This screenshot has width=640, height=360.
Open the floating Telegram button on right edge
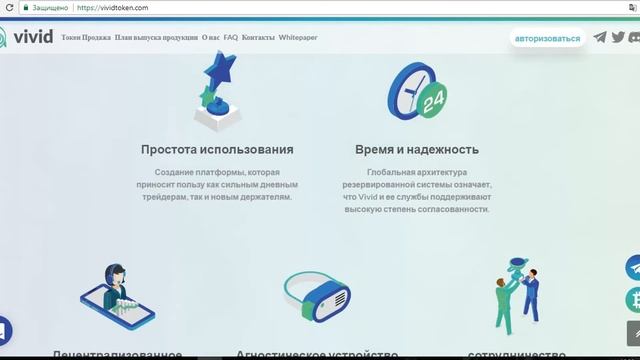633,268
